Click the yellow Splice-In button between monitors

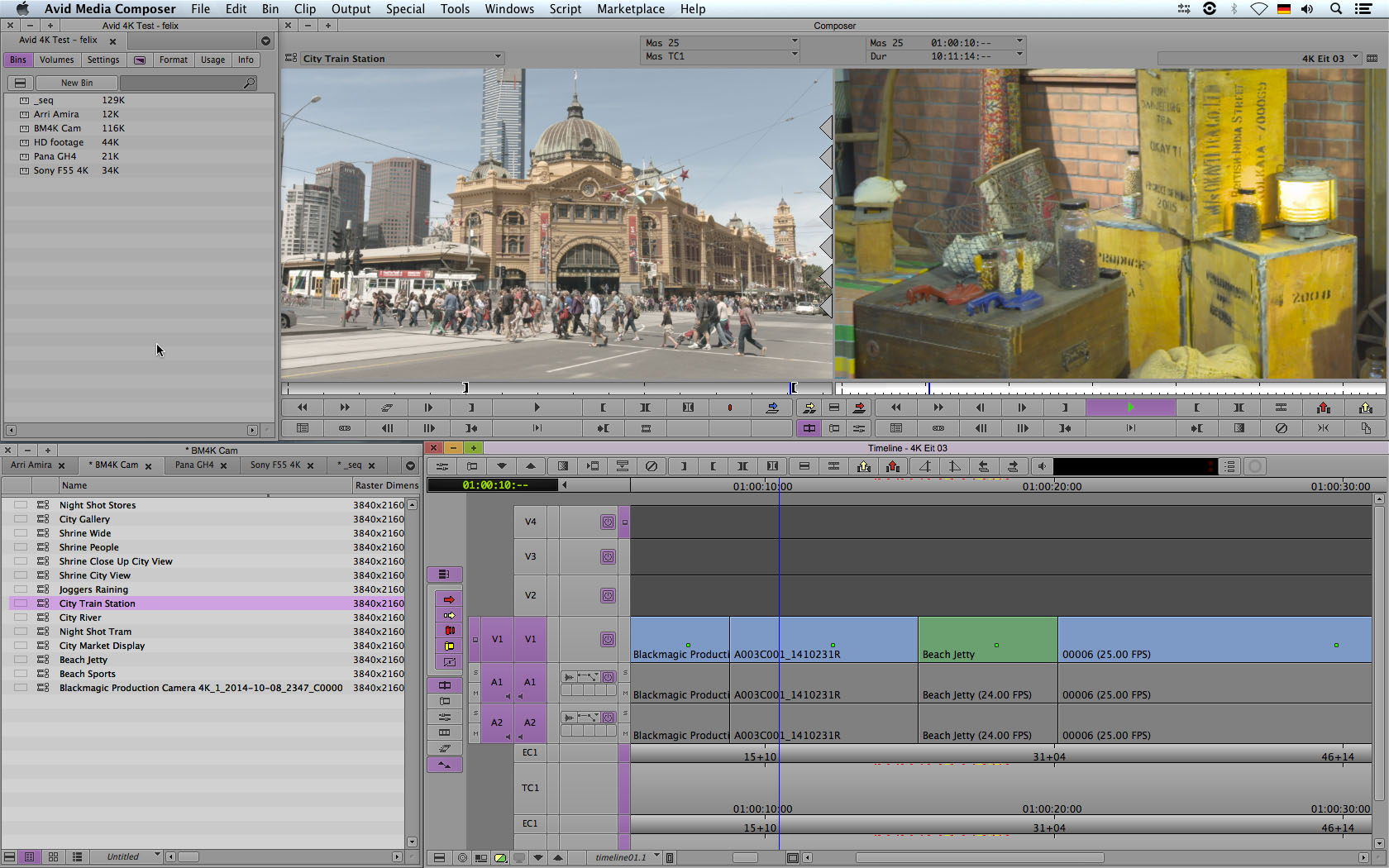click(809, 408)
